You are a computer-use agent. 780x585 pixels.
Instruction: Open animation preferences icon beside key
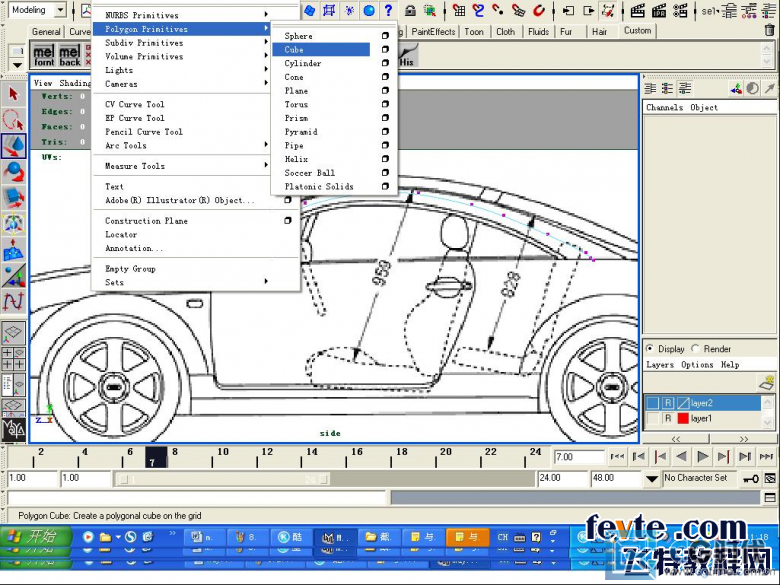(x=770, y=479)
